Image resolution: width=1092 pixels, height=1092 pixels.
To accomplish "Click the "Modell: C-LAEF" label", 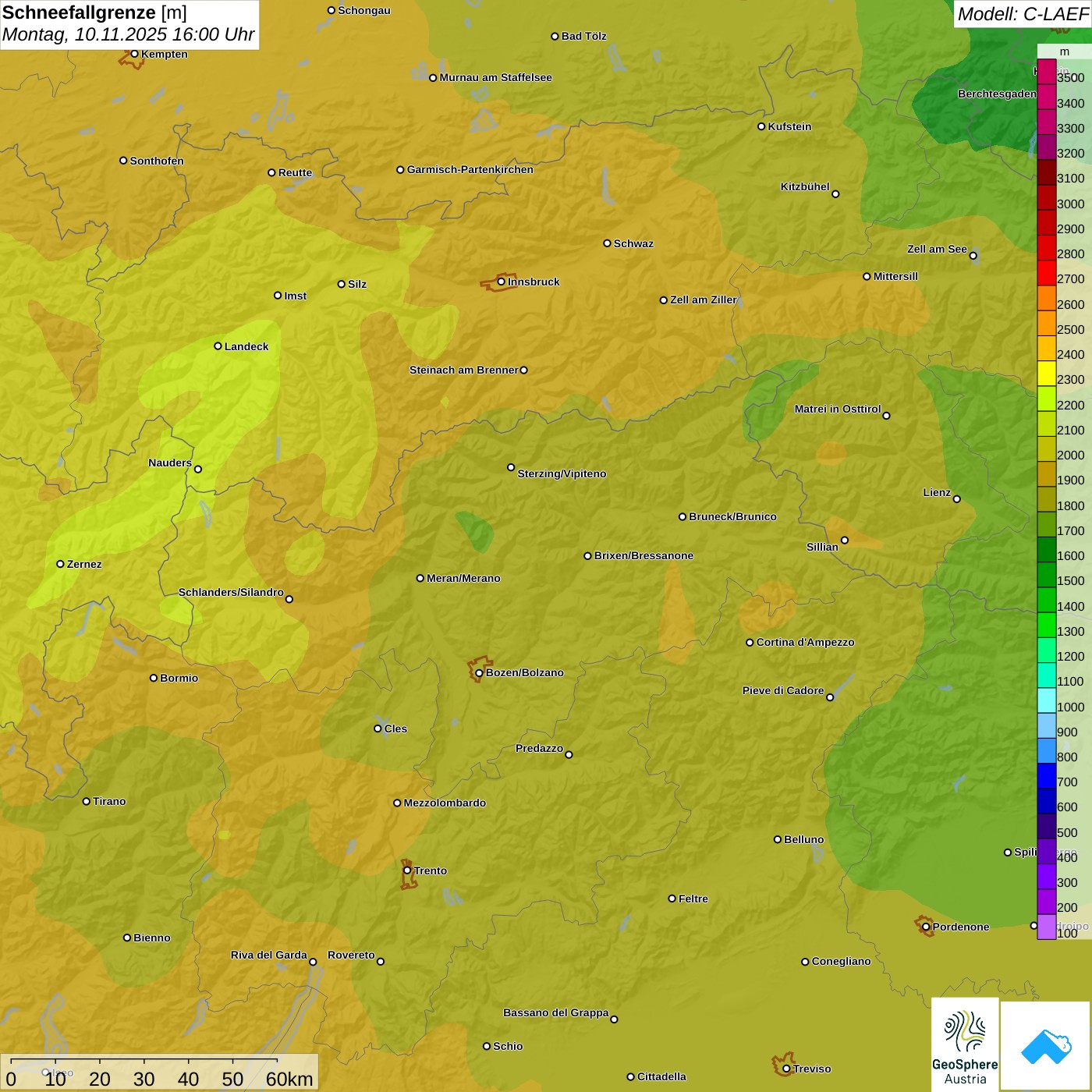I will point(1023,13).
